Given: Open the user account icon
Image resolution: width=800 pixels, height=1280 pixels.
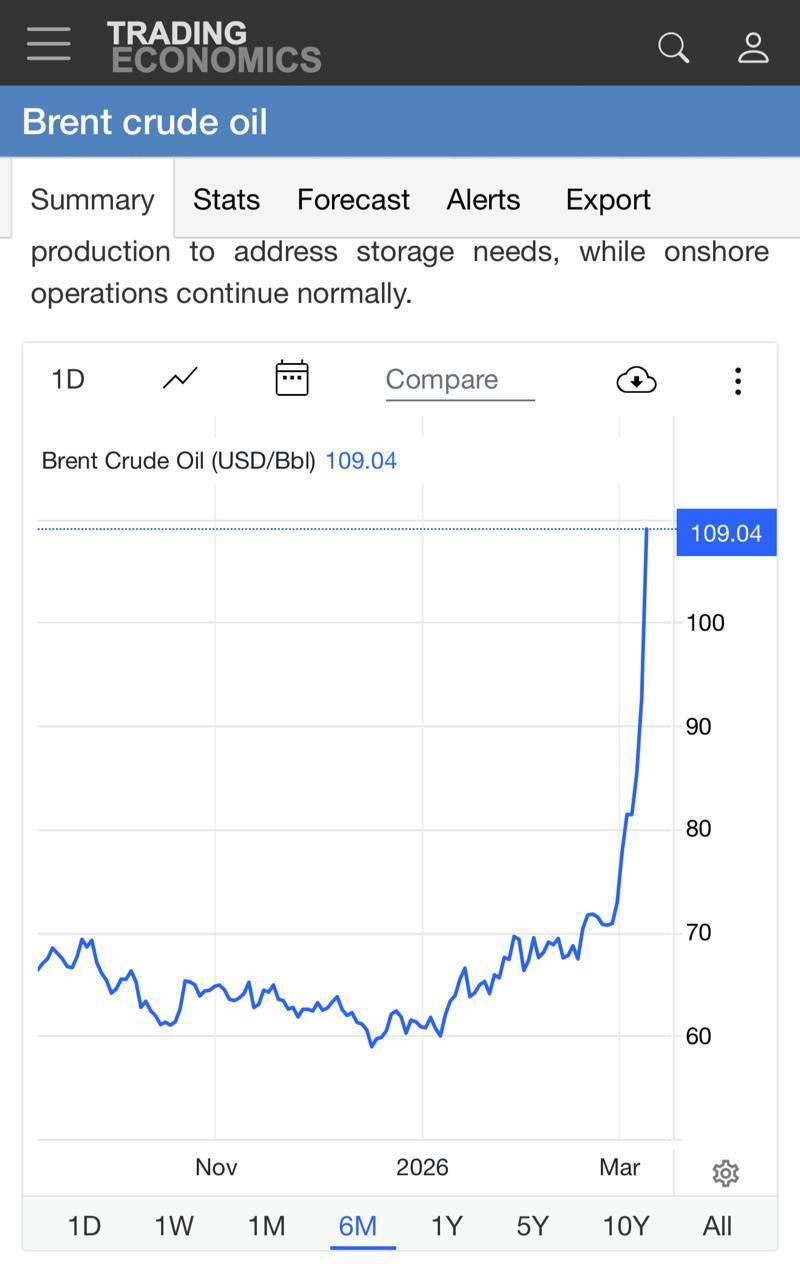Looking at the screenshot, I should coord(753,47).
